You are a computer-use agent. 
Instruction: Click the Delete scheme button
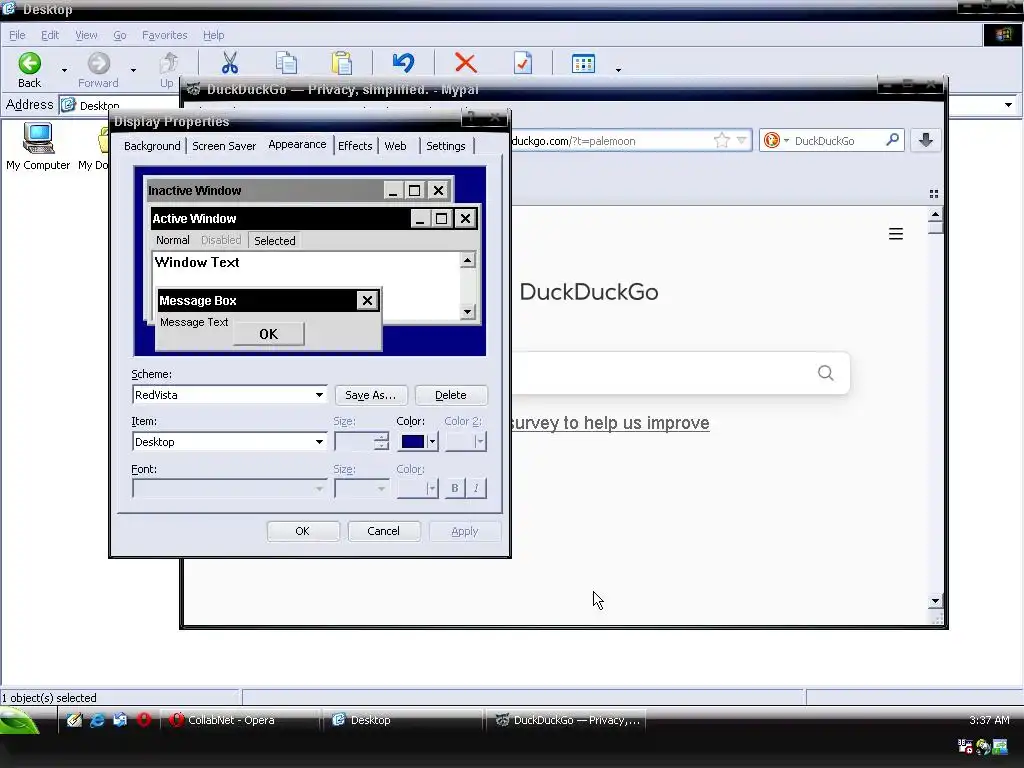click(x=451, y=395)
